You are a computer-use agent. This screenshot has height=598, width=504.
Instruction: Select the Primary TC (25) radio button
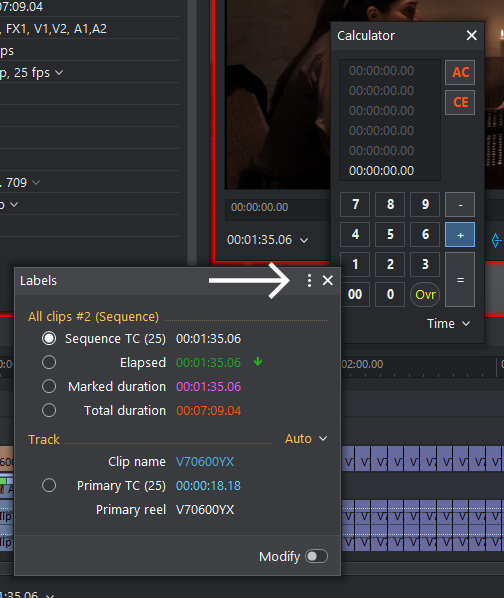click(x=49, y=485)
